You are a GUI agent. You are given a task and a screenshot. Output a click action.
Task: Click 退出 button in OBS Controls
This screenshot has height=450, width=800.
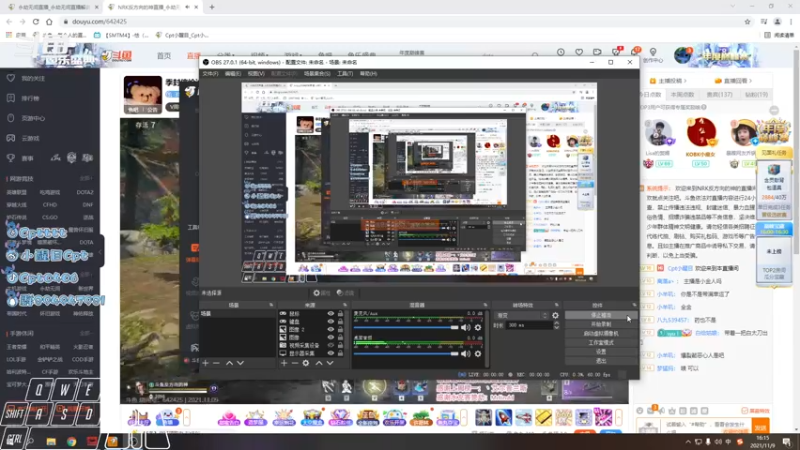tap(601, 361)
